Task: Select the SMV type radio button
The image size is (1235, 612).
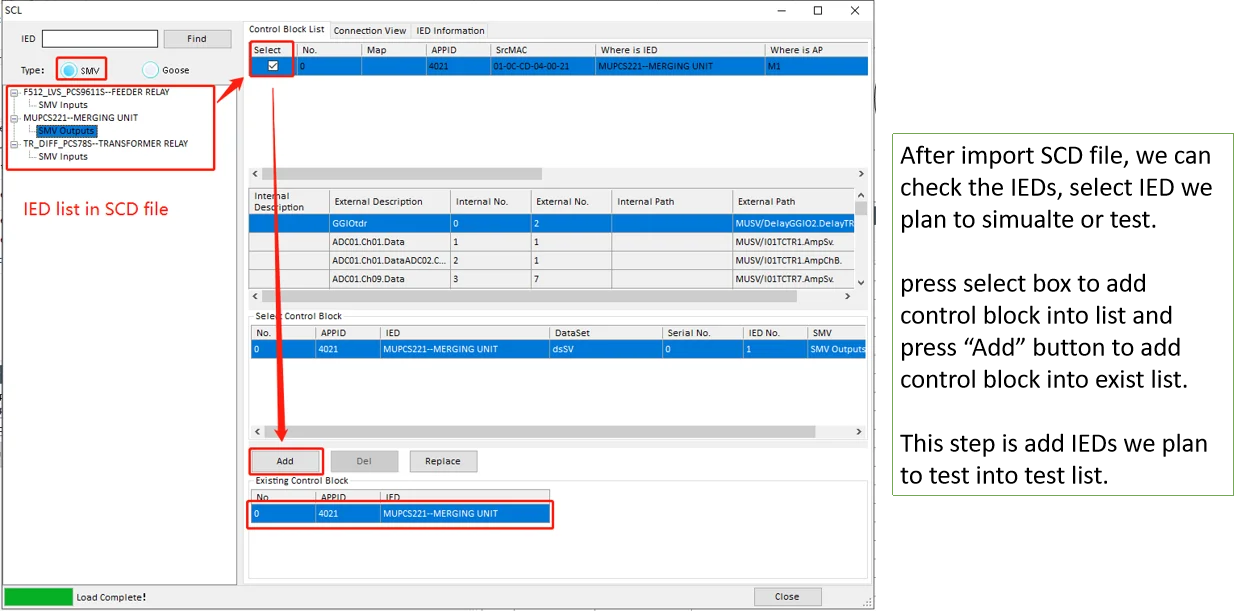Action: click(x=69, y=70)
